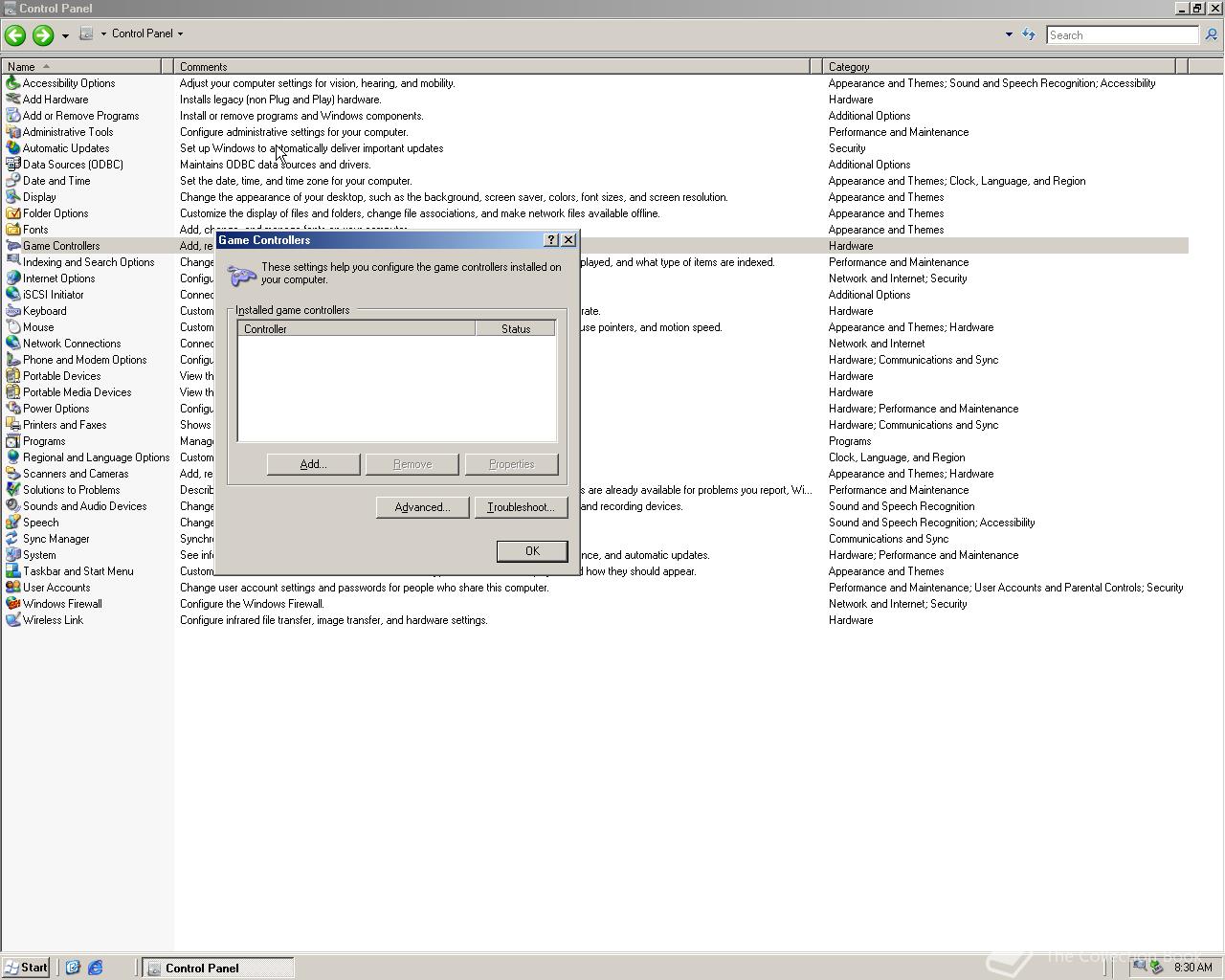
Task: Click the Controller column header in dialog
Action: click(x=357, y=328)
